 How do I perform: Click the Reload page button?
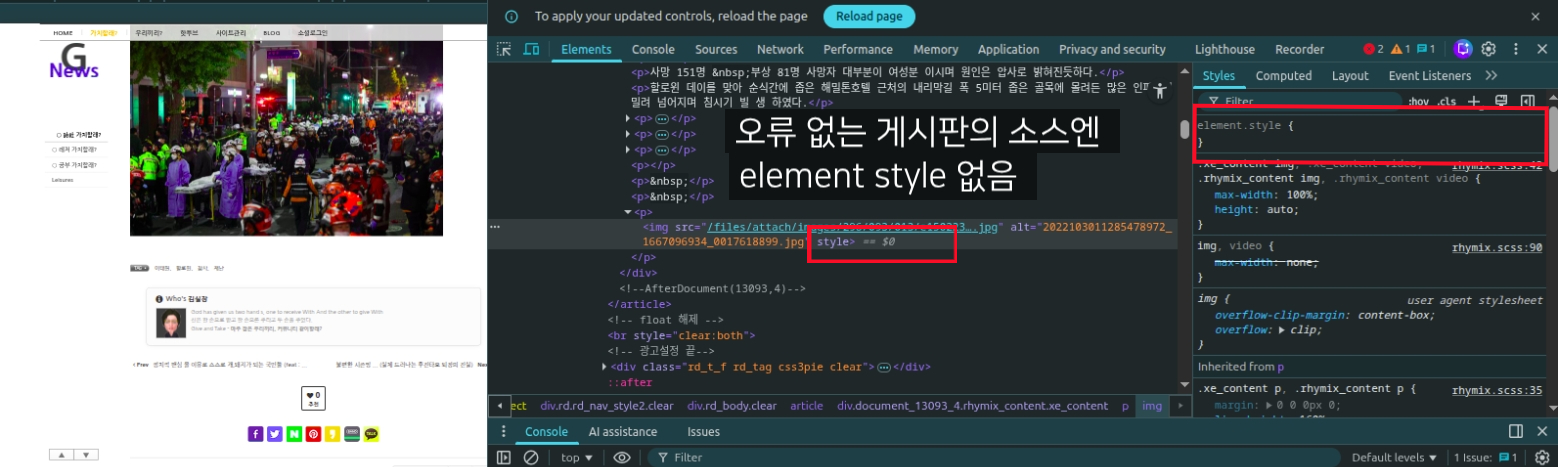pyautogui.click(x=868, y=16)
